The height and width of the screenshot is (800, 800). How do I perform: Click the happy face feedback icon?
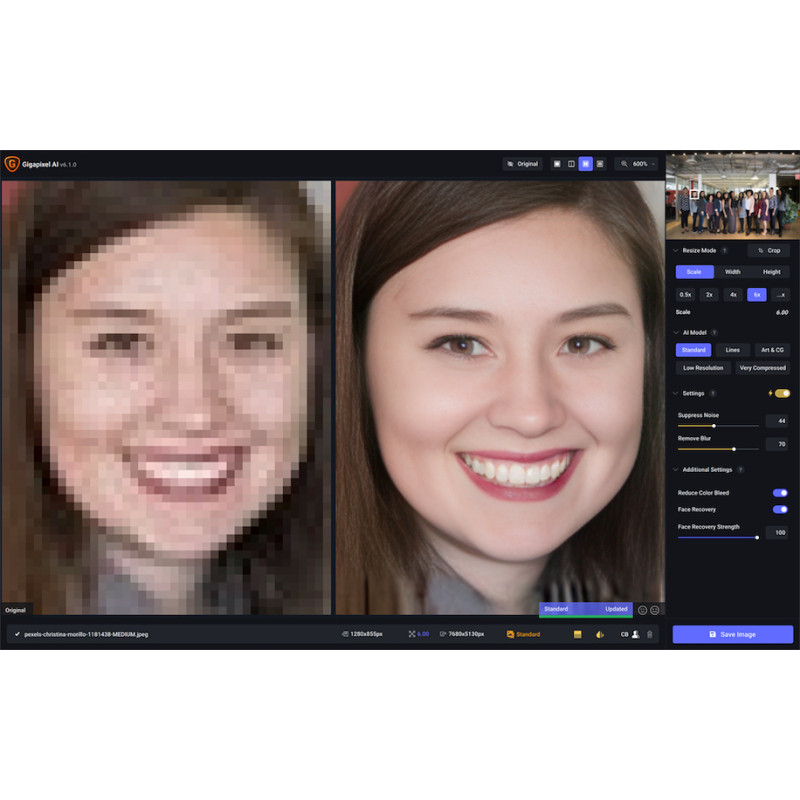coord(642,609)
